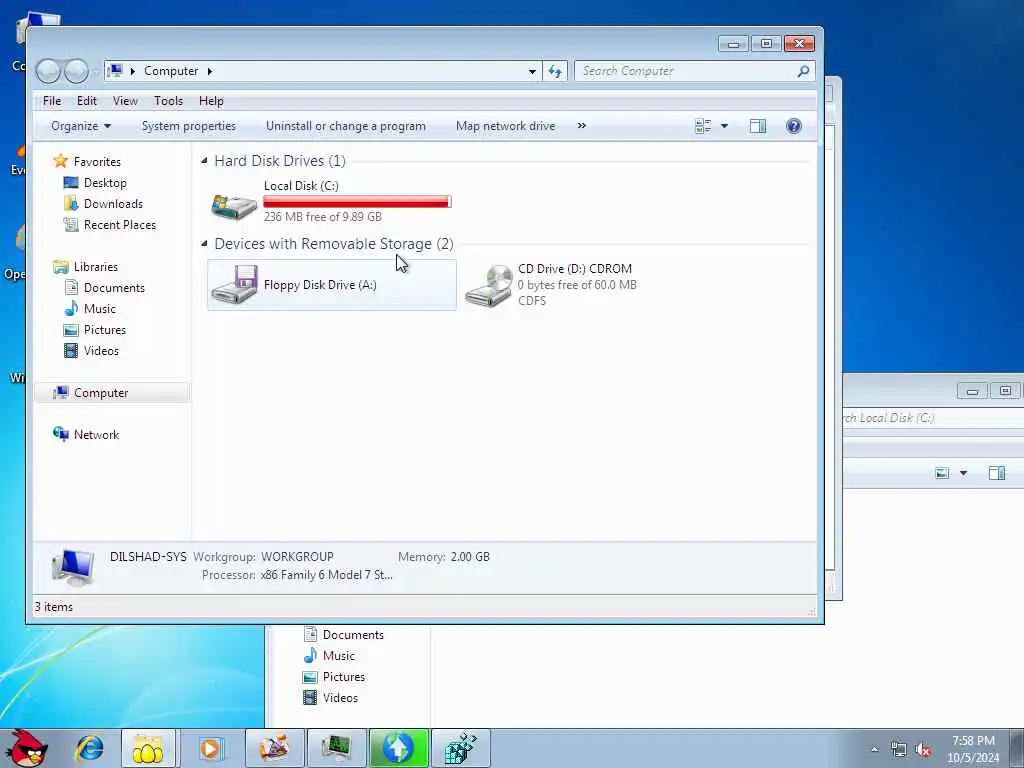
Task: Launch Internet Explorer from the taskbar
Action: (89, 748)
